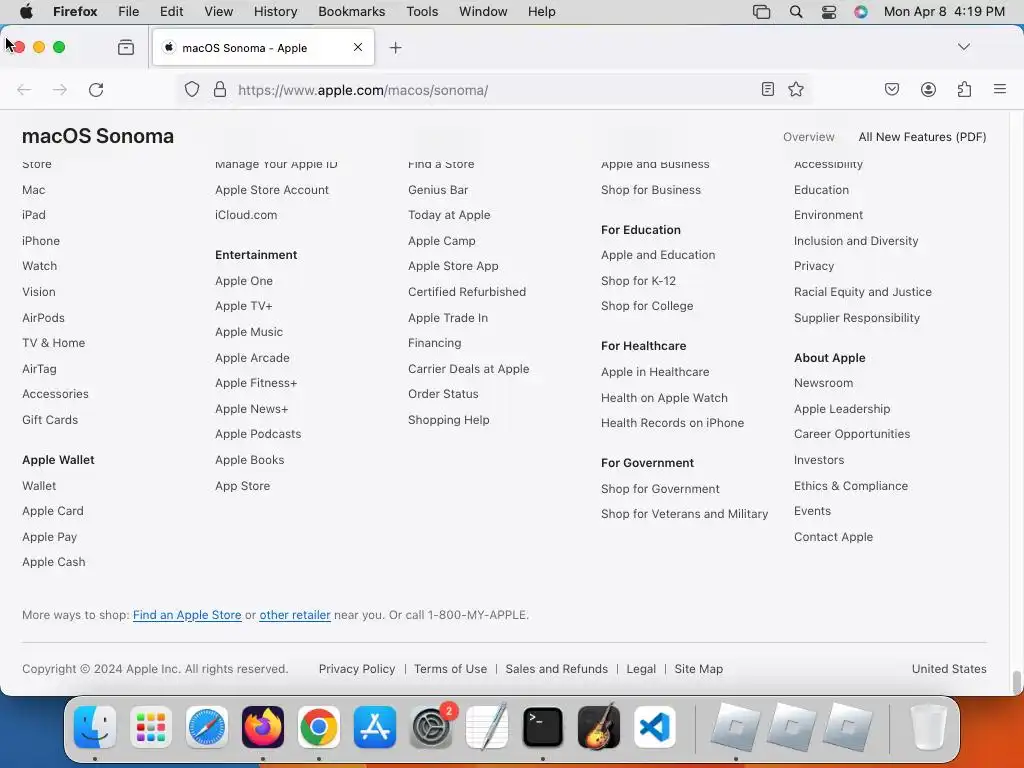Viewport: 1024px width, 768px height.
Task: Open the Apple menu in menu bar
Action: (x=26, y=11)
